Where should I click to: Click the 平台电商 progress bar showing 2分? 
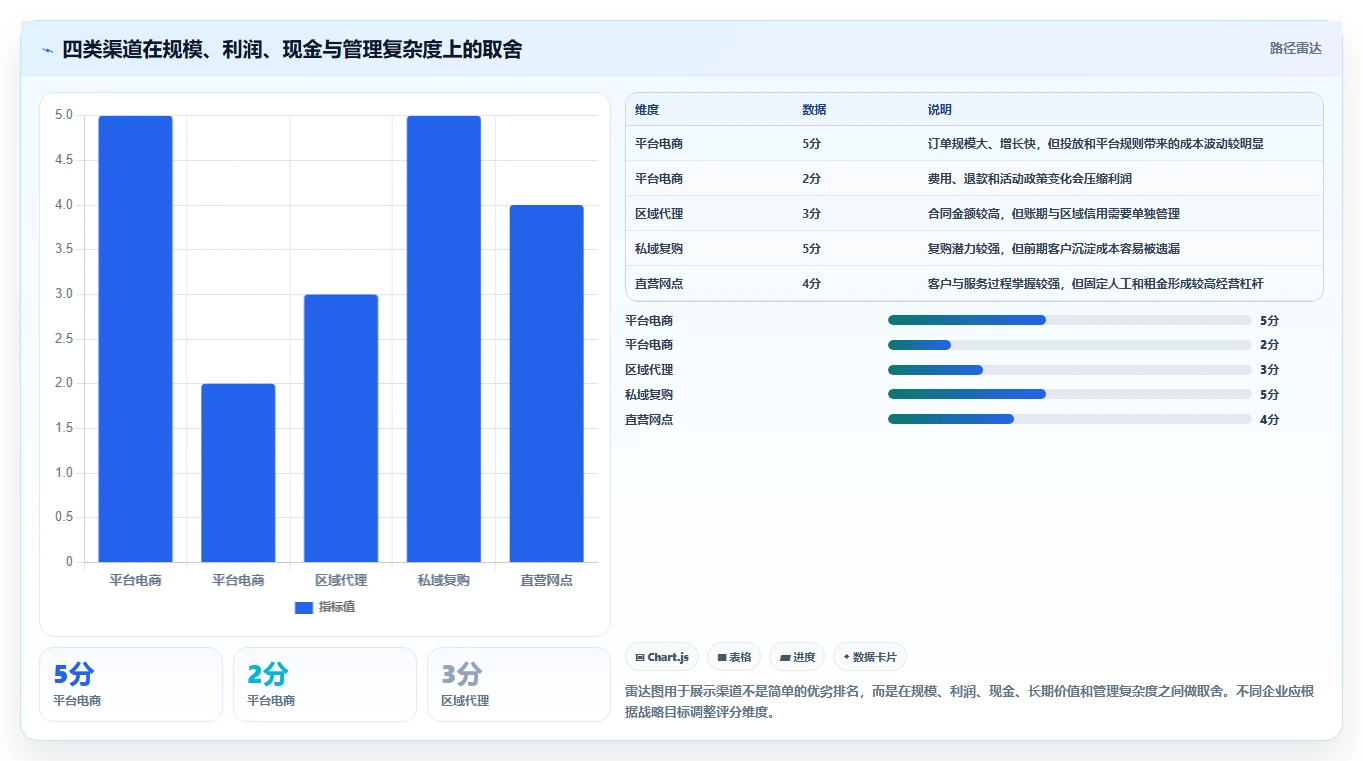point(1070,345)
